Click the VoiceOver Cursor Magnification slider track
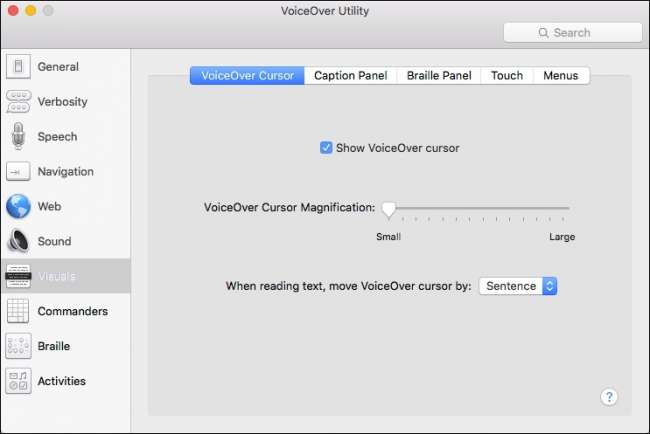Image resolution: width=650 pixels, height=434 pixels. (x=478, y=208)
